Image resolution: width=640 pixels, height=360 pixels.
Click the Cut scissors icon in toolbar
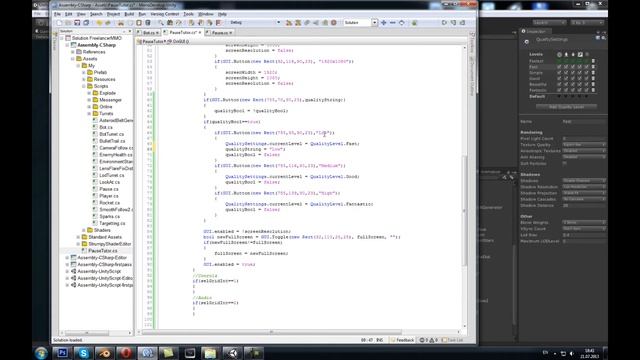[x=121, y=23]
